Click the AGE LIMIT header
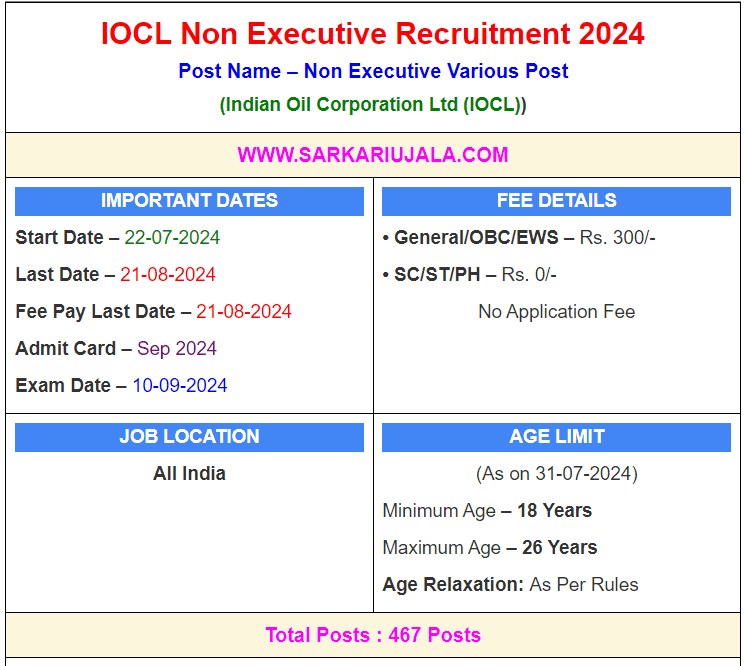The width and height of the screenshot is (745, 666). pos(556,437)
